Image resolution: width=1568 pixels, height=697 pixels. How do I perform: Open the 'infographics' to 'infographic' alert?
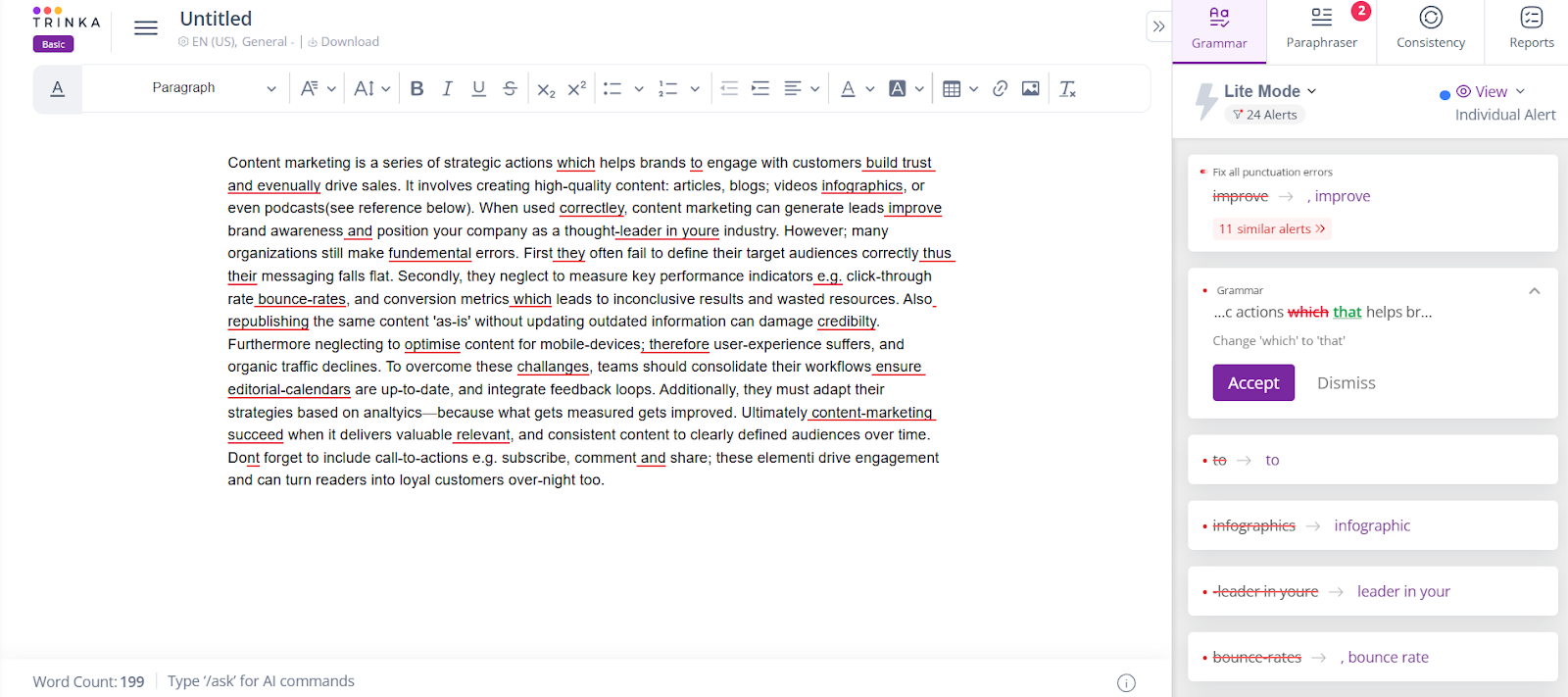(1372, 525)
